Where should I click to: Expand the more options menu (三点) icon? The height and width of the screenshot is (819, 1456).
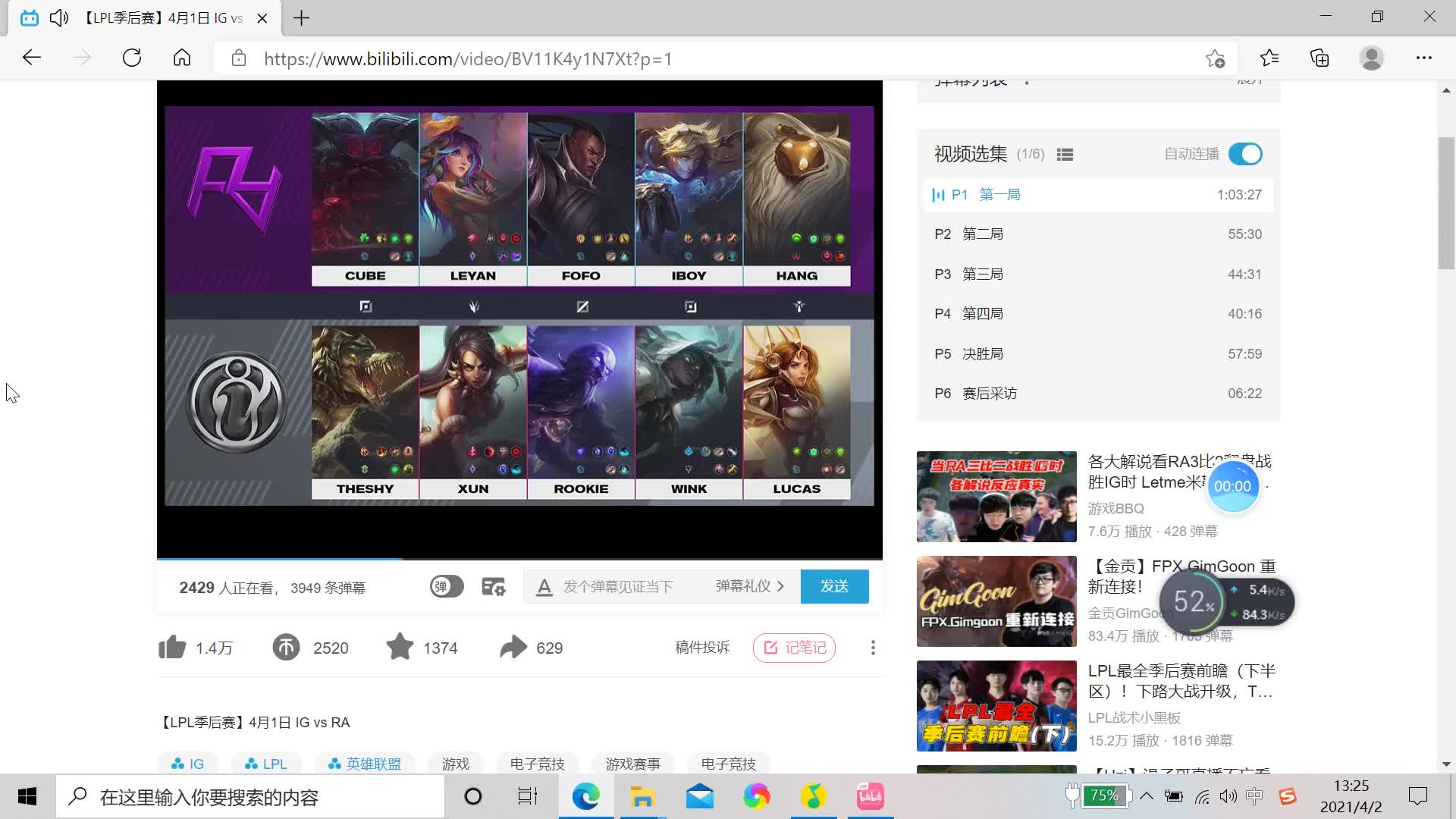pos(871,647)
